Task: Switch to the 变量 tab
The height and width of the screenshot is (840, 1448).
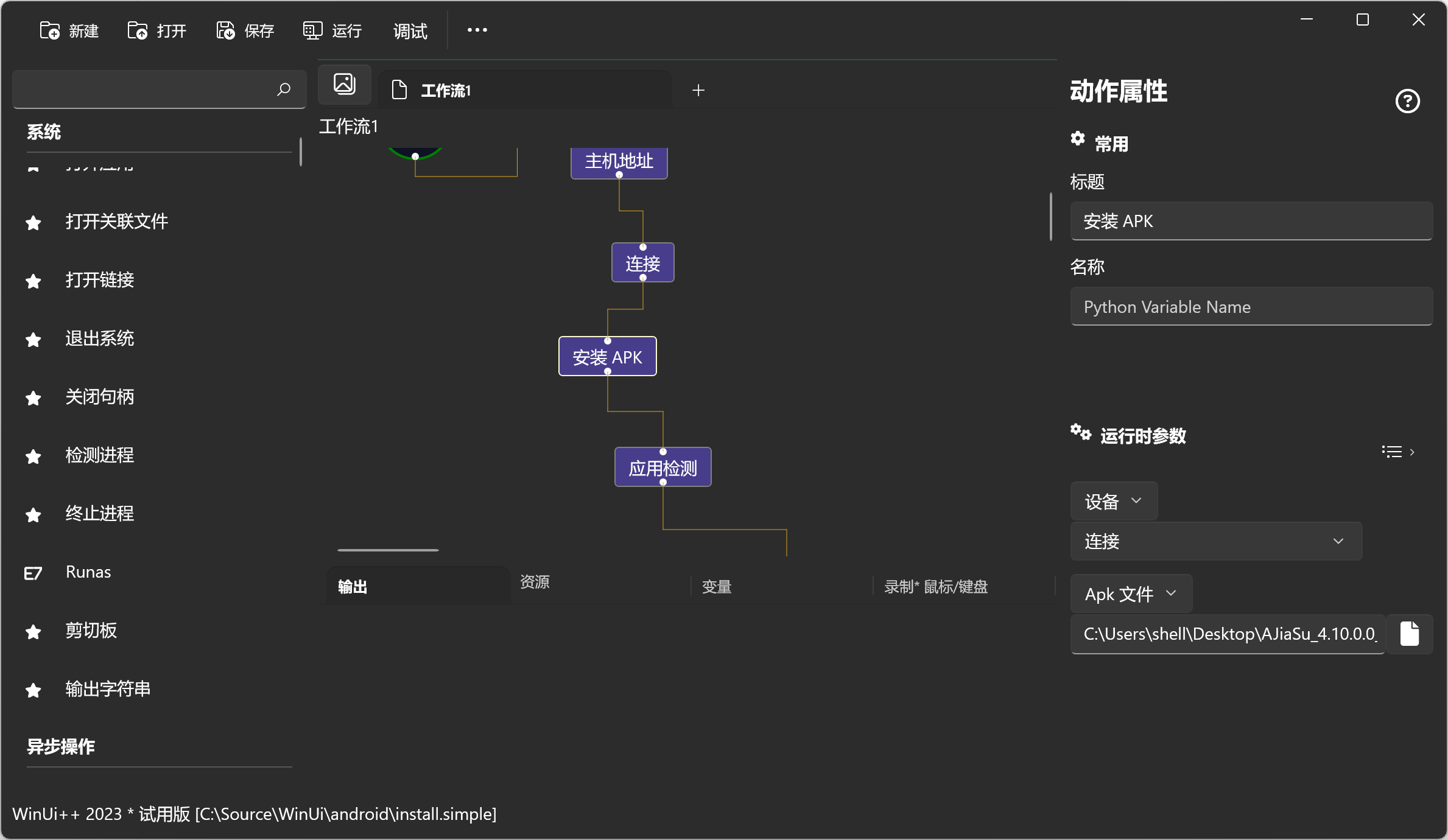Action: pos(717,586)
